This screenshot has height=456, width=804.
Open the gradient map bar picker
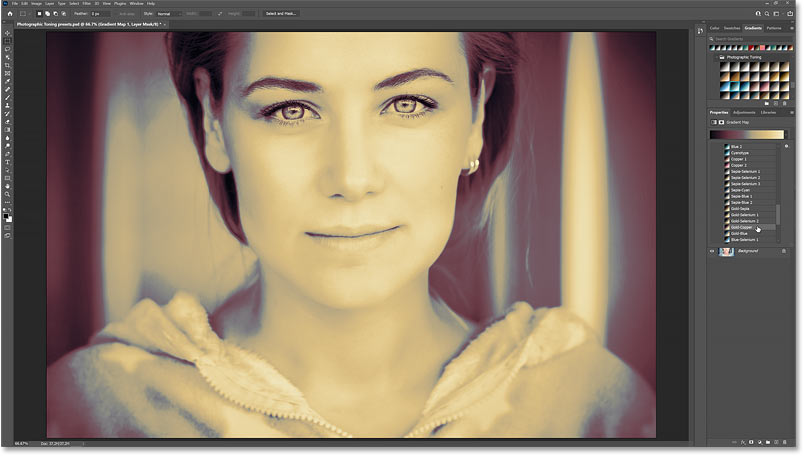tap(746, 134)
